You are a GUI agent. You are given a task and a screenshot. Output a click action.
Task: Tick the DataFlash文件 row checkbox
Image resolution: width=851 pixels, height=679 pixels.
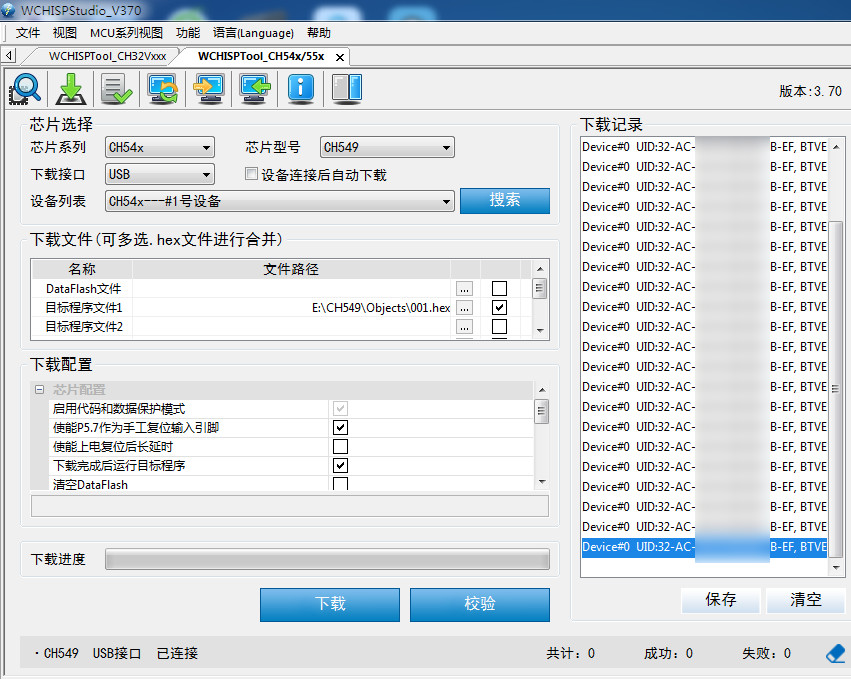tap(499, 288)
